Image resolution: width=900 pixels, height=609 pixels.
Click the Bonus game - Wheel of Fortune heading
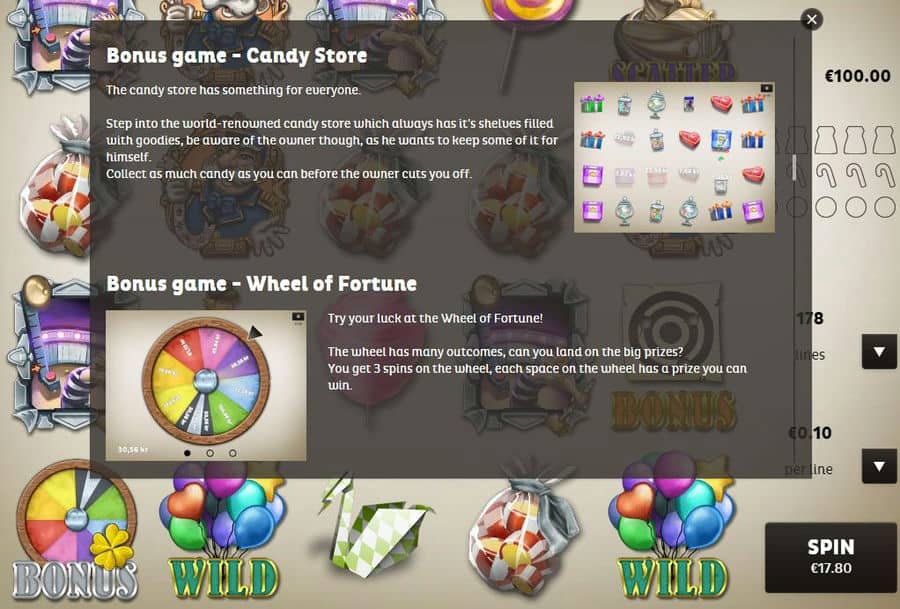pos(262,284)
